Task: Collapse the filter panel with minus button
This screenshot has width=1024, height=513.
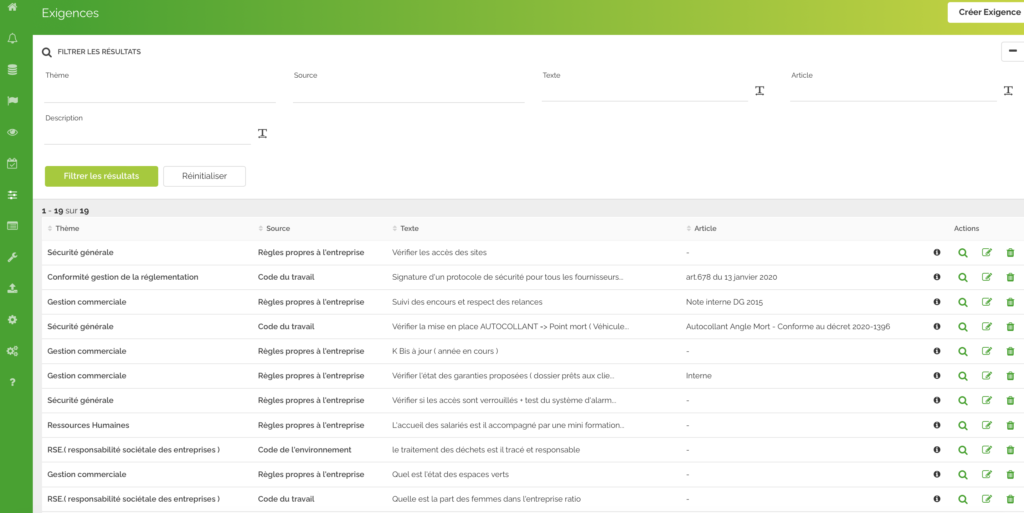Action: click(x=1012, y=52)
